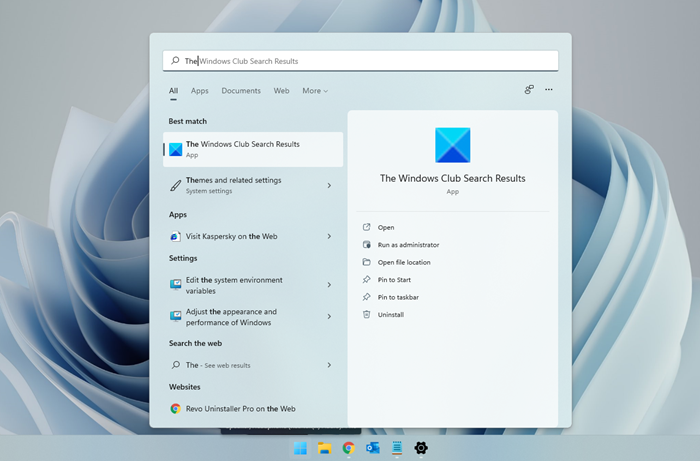Click Uninstall in the app actions list
Viewport: 700px width, 461px height.
click(x=392, y=314)
